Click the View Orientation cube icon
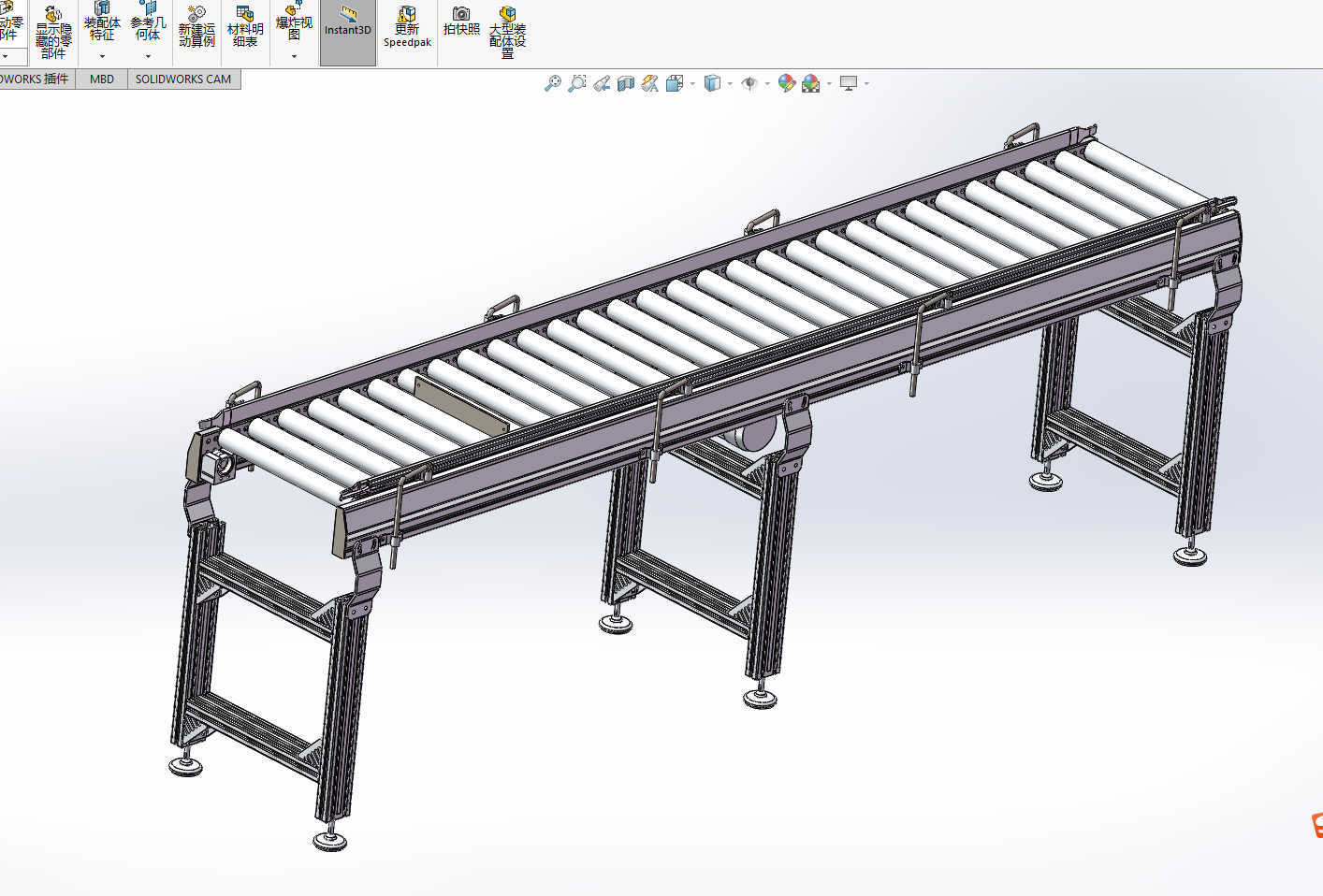Screen dimensions: 1323x896 click(x=675, y=83)
